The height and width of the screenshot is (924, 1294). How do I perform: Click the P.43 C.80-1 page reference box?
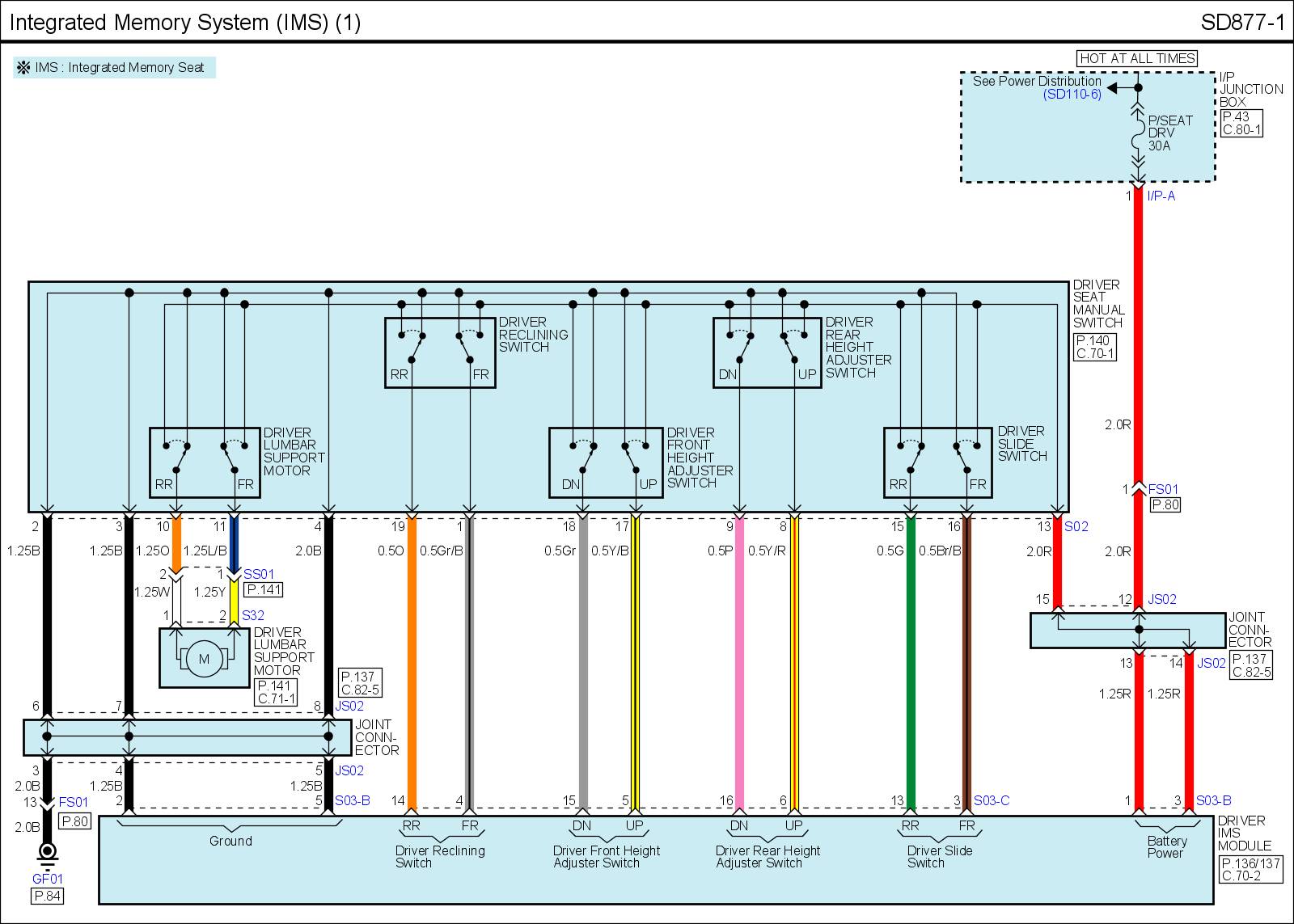[1241, 123]
